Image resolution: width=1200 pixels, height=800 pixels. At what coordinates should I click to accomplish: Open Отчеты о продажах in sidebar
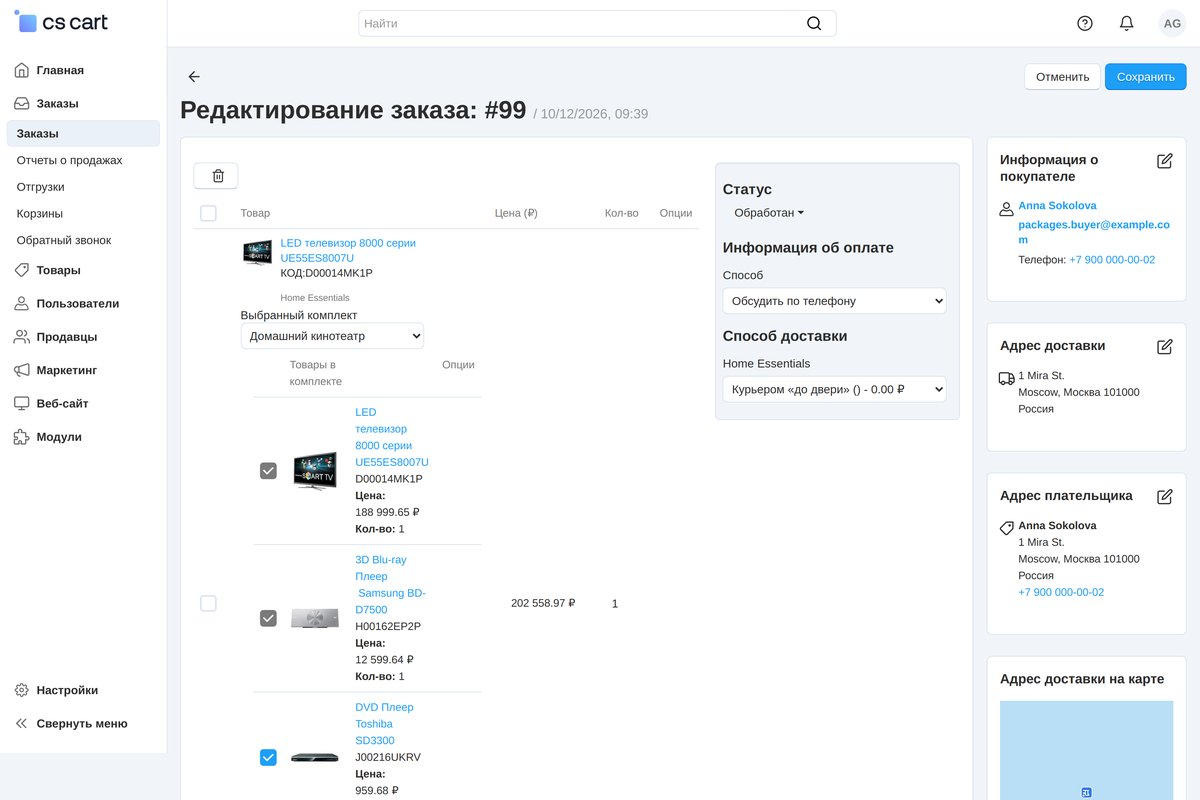70,160
